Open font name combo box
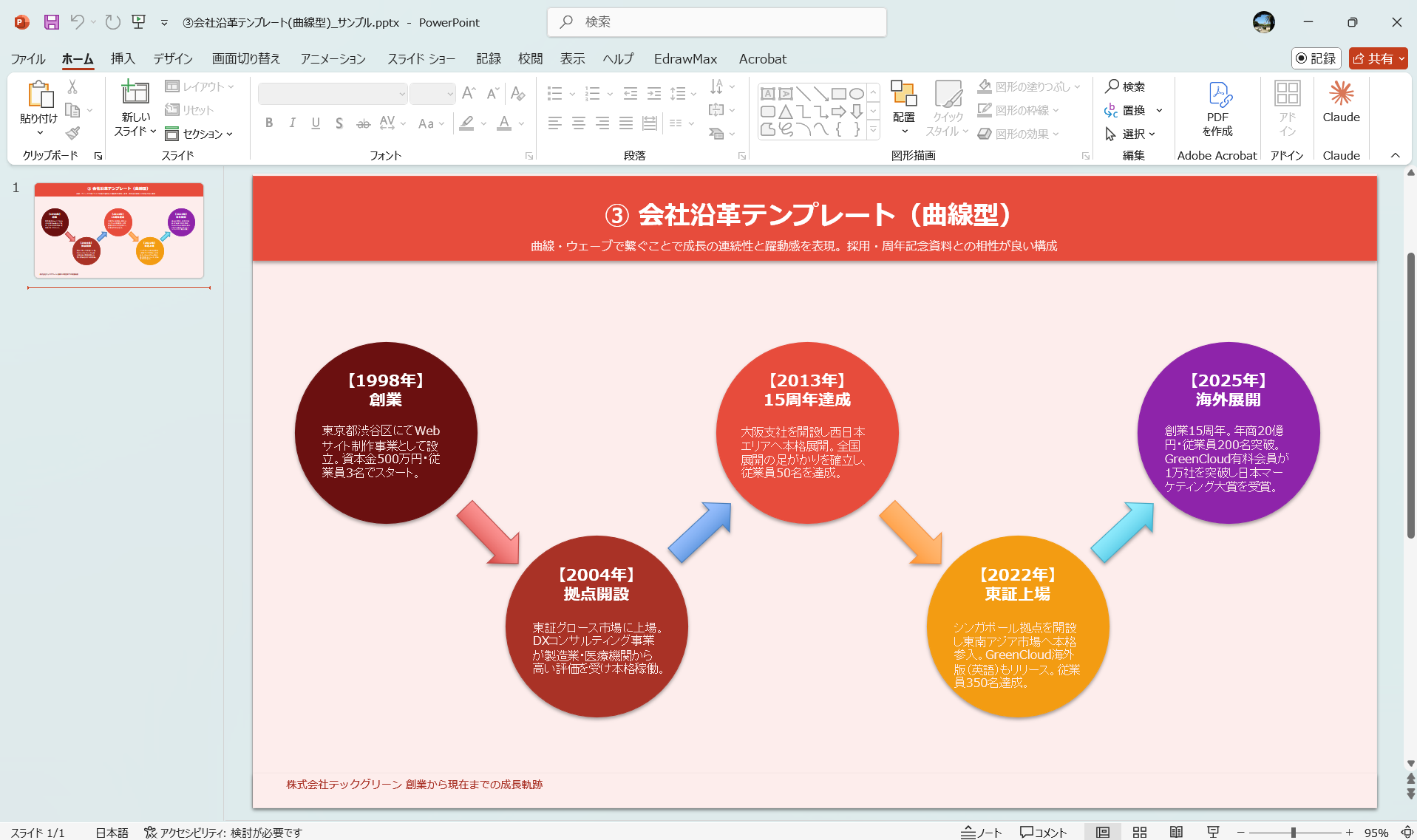Viewport: 1417px width, 840px height. pos(333,94)
